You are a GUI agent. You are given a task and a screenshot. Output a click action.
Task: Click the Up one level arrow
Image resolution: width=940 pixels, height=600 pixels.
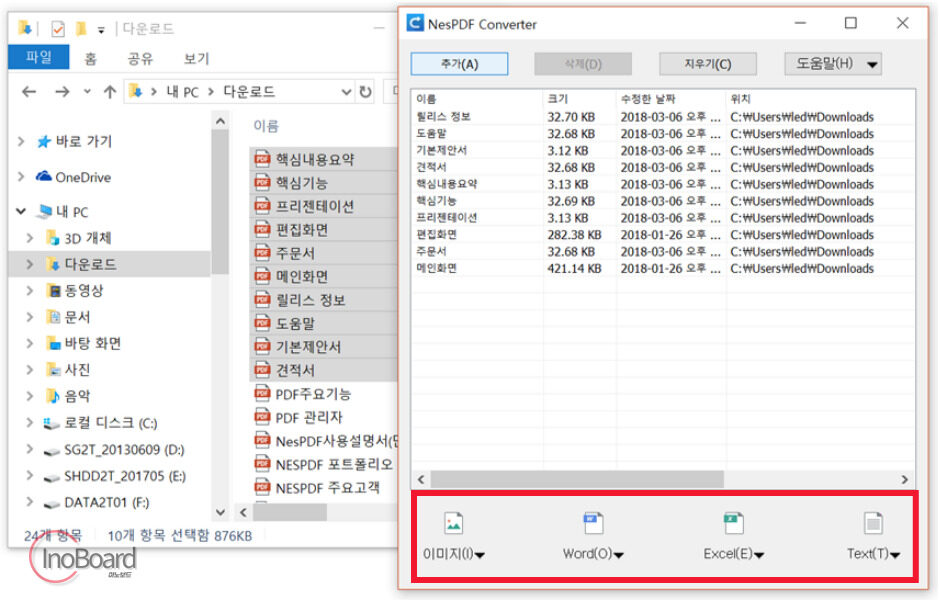coord(110,92)
